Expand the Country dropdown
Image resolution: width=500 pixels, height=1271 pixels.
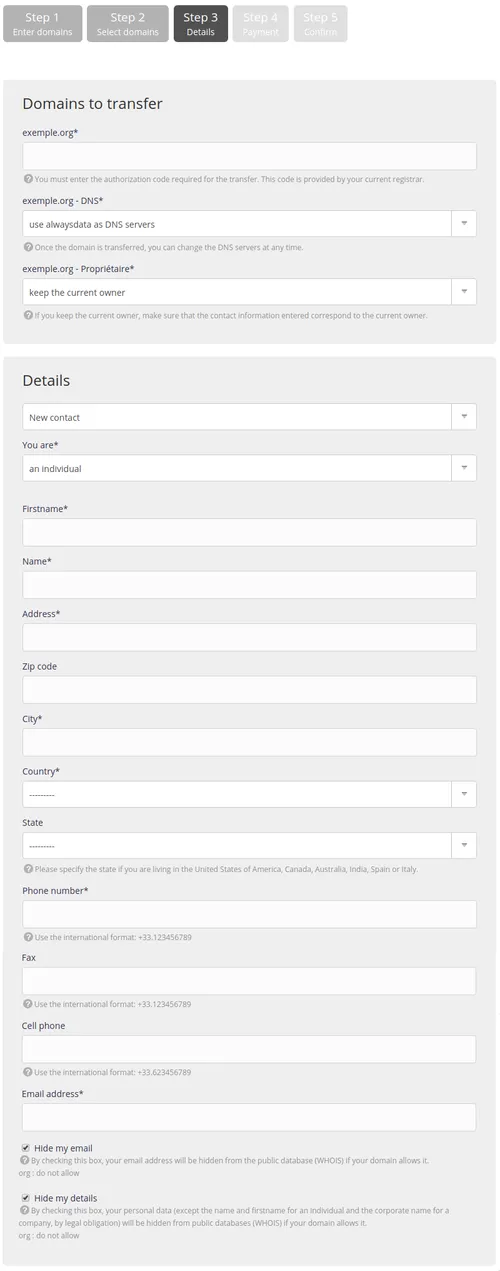tap(249, 794)
